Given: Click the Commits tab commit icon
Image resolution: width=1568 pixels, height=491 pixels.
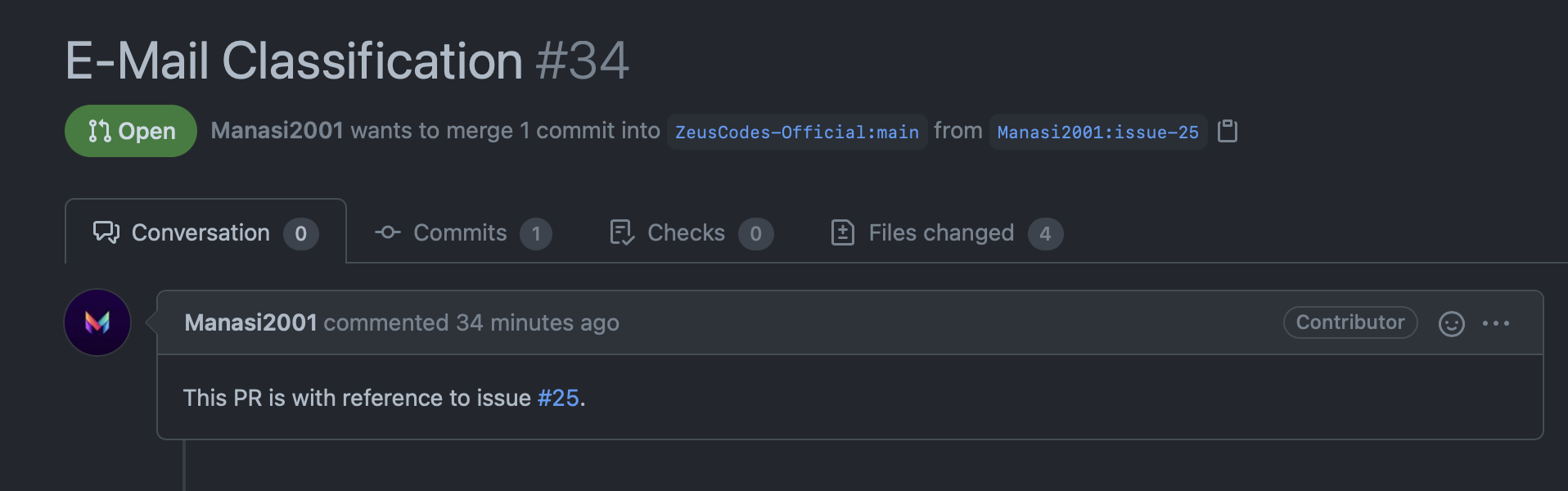Looking at the screenshot, I should pyautogui.click(x=388, y=232).
